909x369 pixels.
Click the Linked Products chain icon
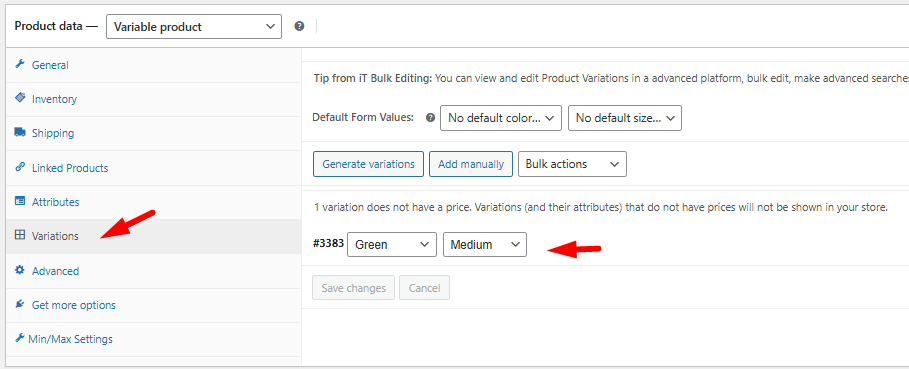pyautogui.click(x=20, y=167)
